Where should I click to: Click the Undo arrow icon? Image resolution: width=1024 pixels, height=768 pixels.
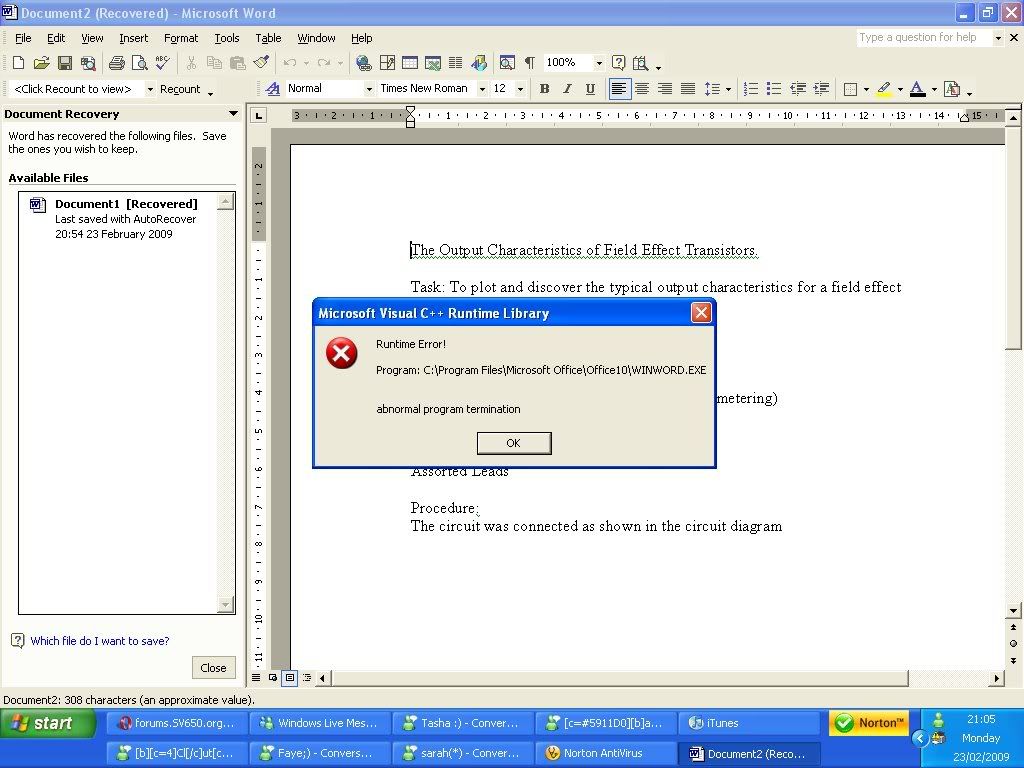[x=290, y=63]
